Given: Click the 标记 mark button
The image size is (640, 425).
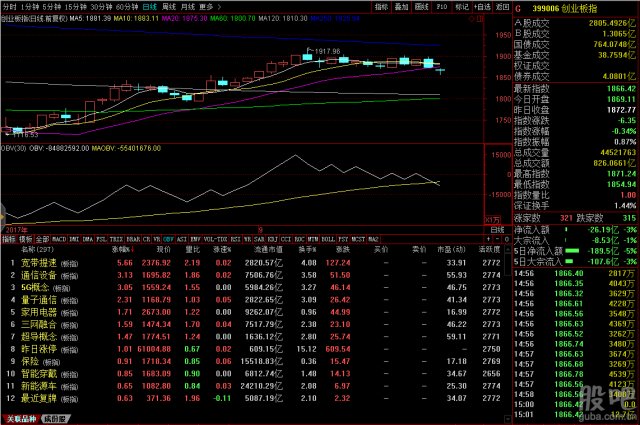Looking at the screenshot, I should (x=465, y=5).
